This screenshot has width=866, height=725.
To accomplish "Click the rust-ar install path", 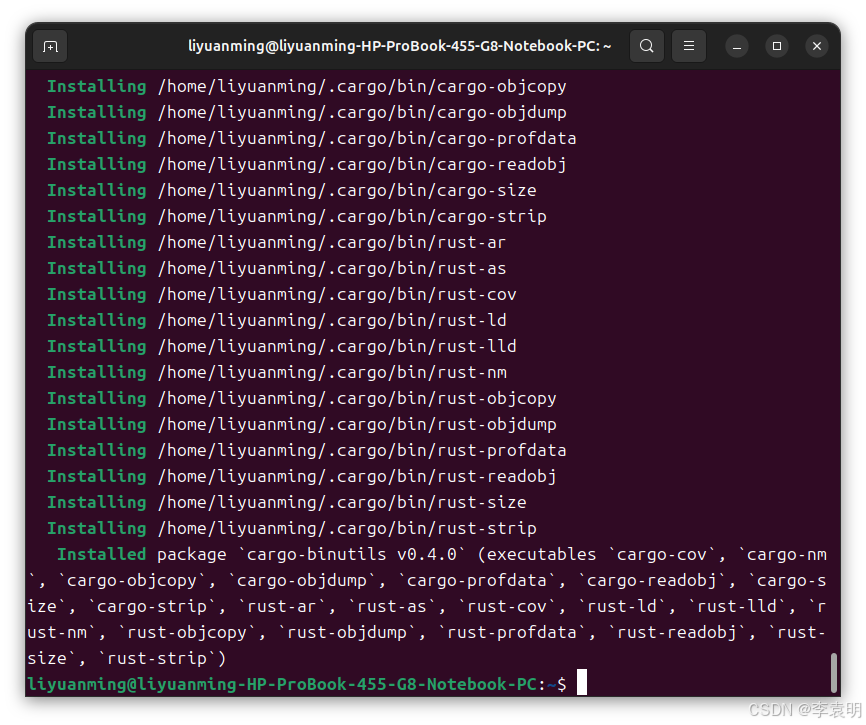I will coord(332,242).
